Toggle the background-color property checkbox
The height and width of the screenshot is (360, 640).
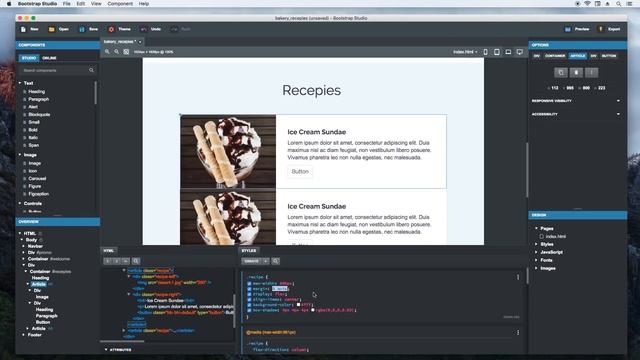[x=249, y=304]
